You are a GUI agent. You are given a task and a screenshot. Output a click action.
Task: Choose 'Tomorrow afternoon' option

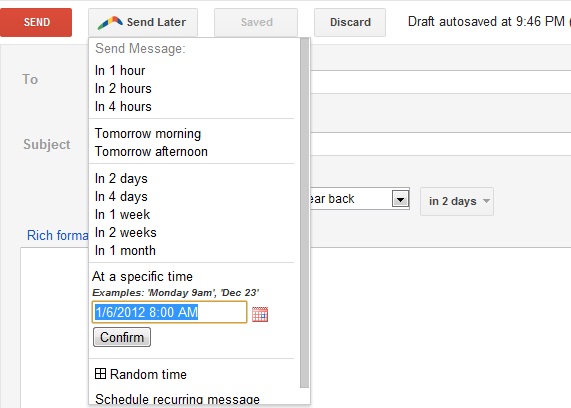pyautogui.click(x=151, y=152)
